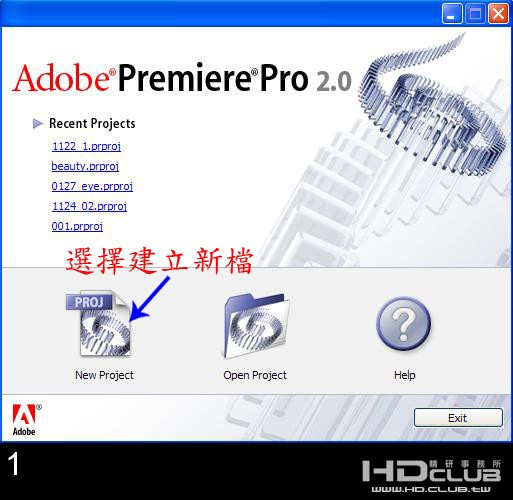Expand the Recent Projects disclosure triangle
The width and height of the screenshot is (513, 500).
coord(38,123)
